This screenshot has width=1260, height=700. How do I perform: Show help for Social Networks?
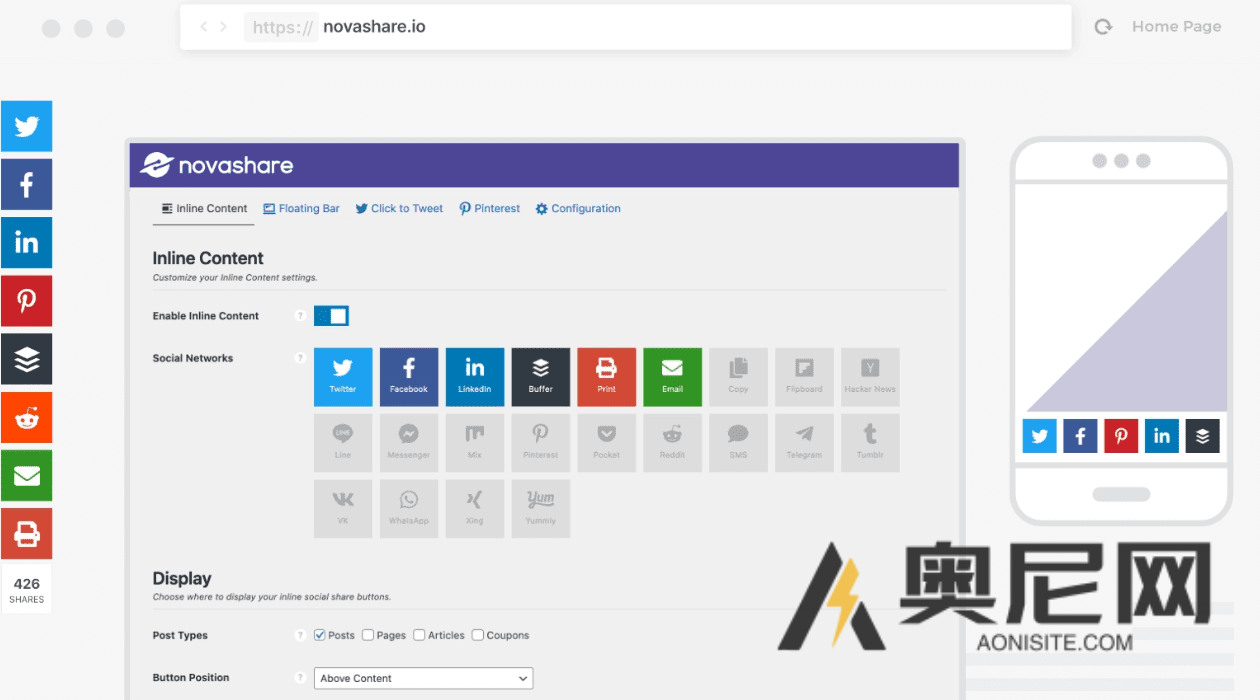(299, 358)
